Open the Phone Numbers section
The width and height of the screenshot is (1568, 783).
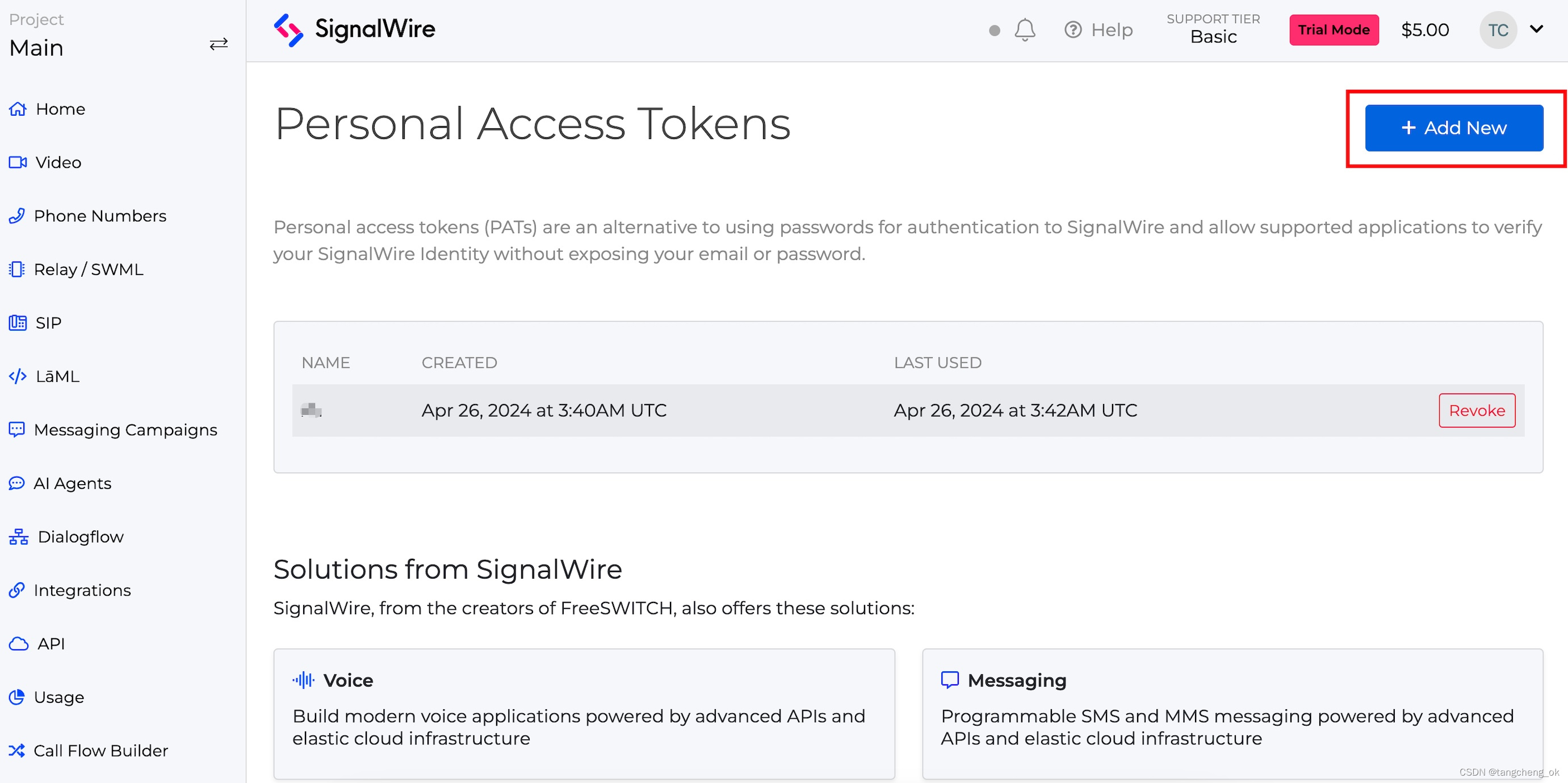pos(100,216)
